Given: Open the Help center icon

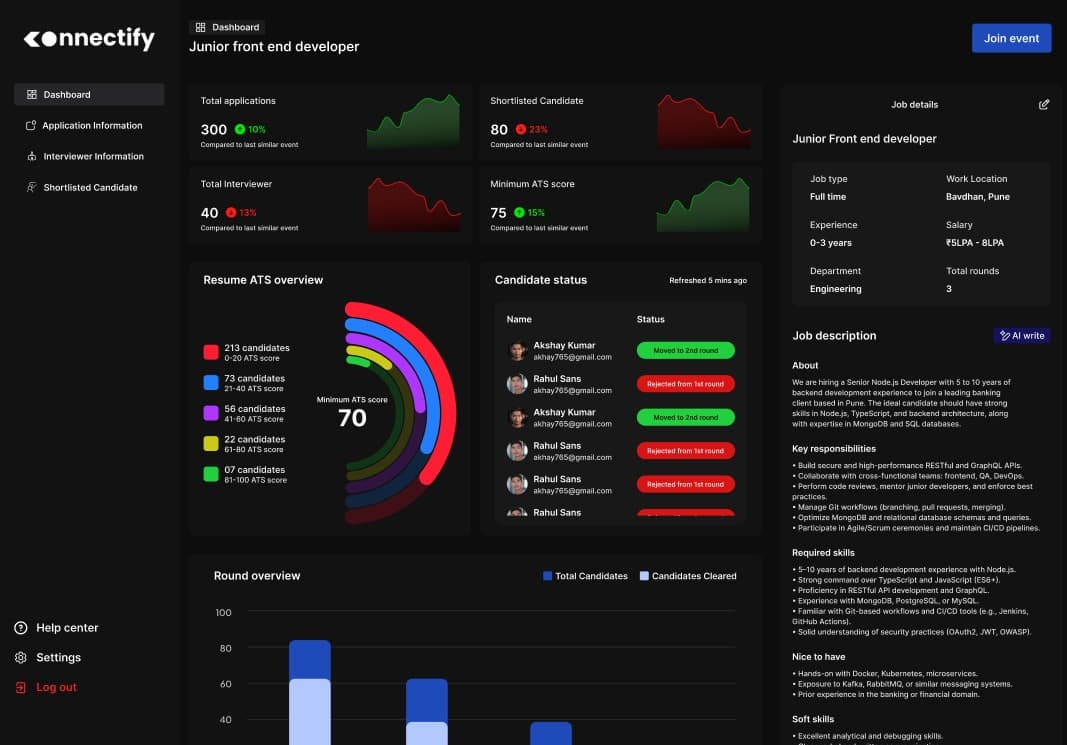Looking at the screenshot, I should (19, 627).
